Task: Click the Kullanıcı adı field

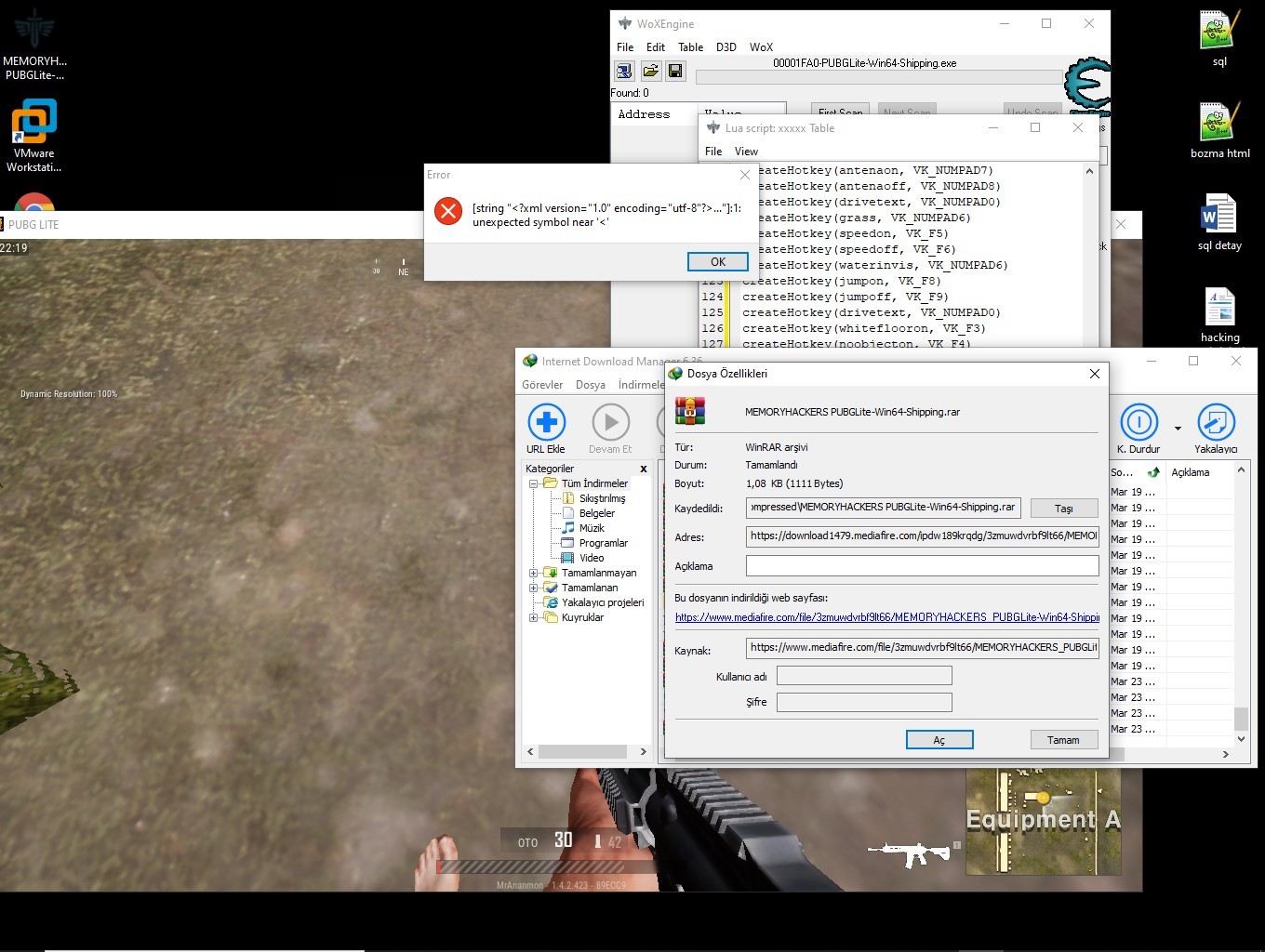Action: (x=864, y=676)
